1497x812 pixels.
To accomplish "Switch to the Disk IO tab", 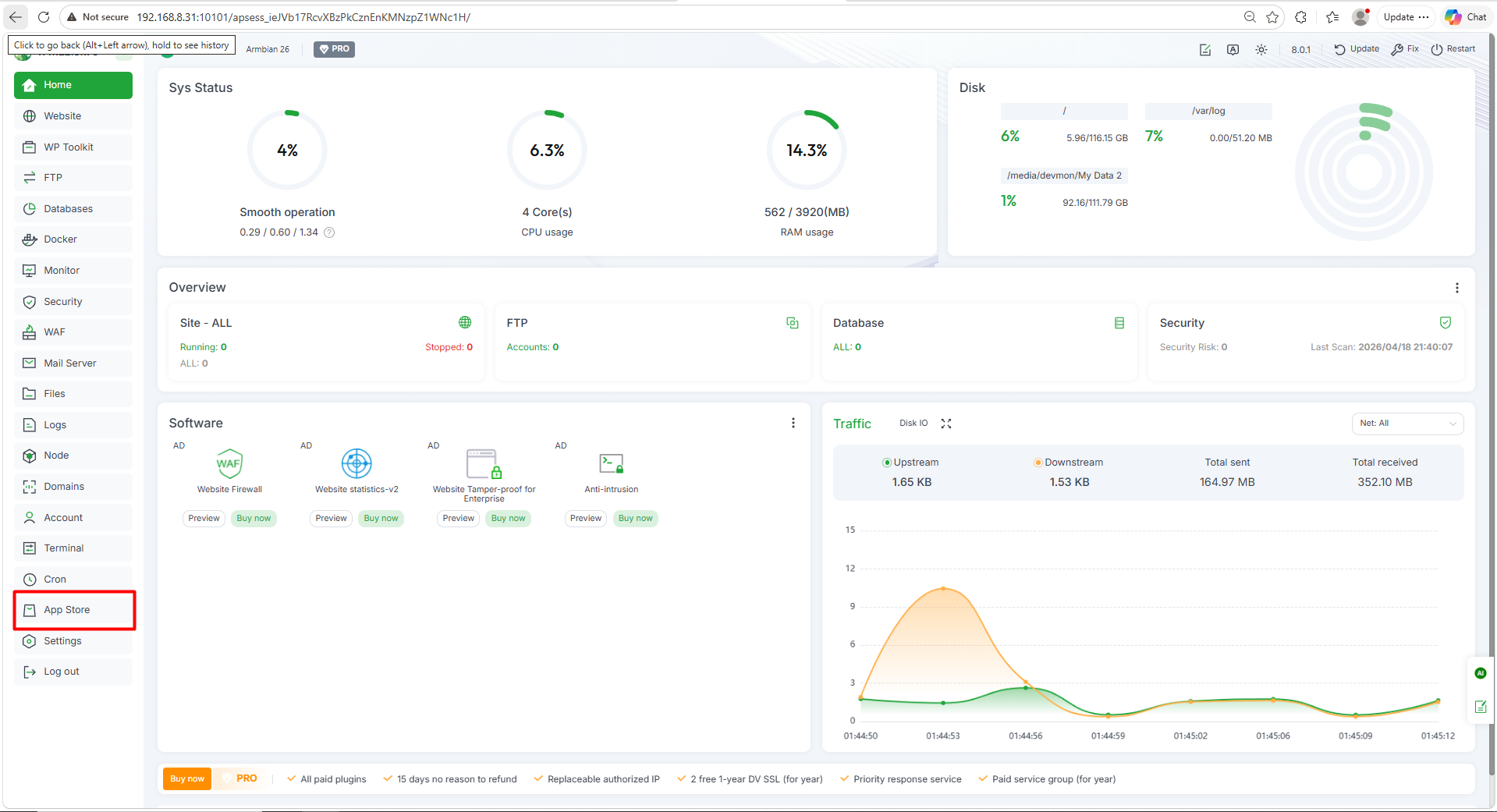I will point(913,424).
